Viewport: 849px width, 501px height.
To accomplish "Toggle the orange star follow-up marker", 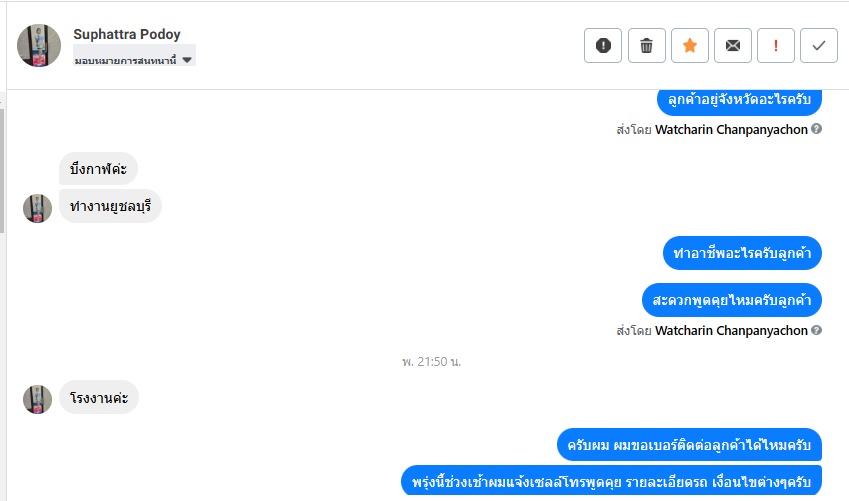I will [690, 45].
